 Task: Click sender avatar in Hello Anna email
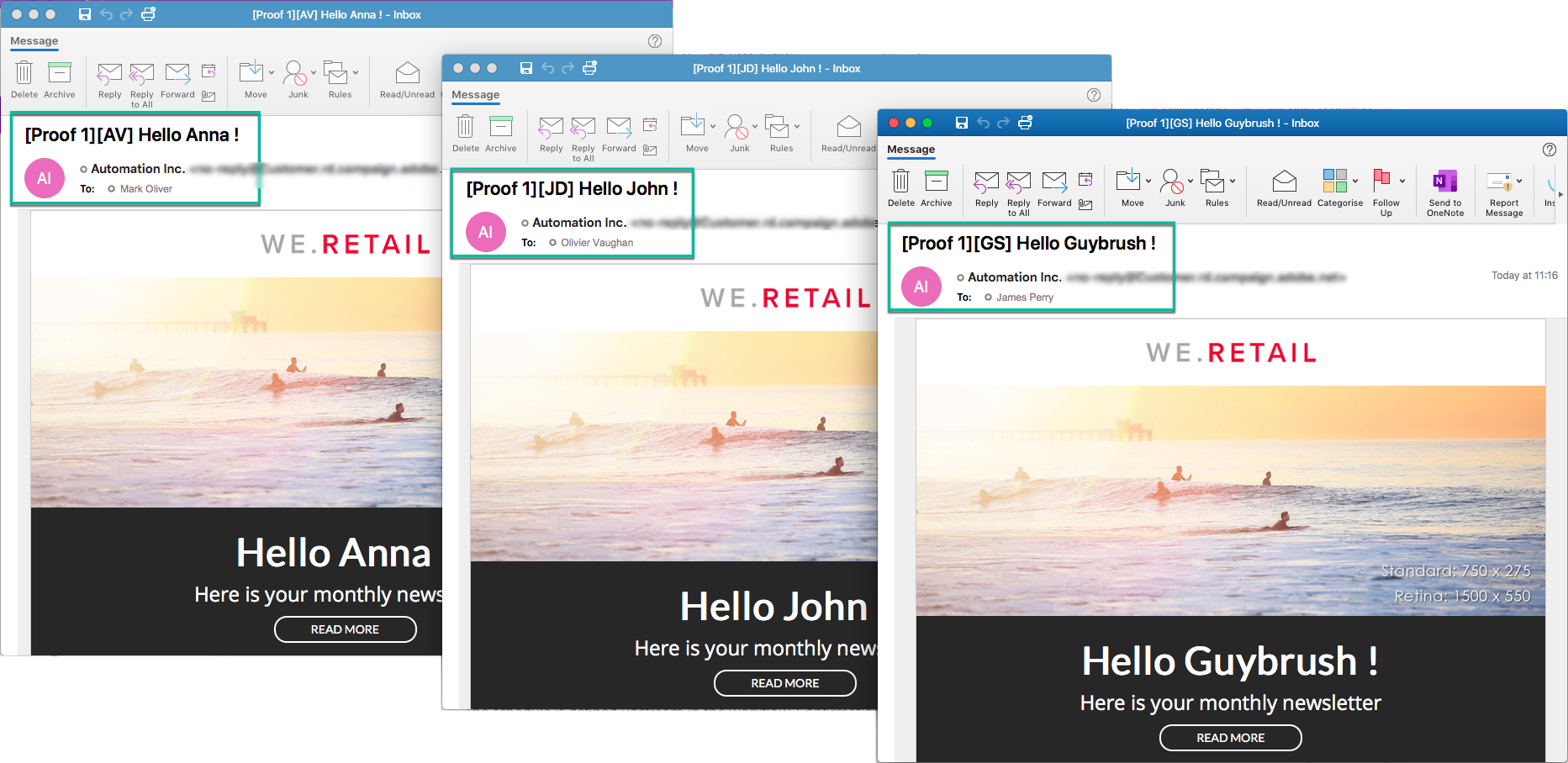click(x=45, y=178)
